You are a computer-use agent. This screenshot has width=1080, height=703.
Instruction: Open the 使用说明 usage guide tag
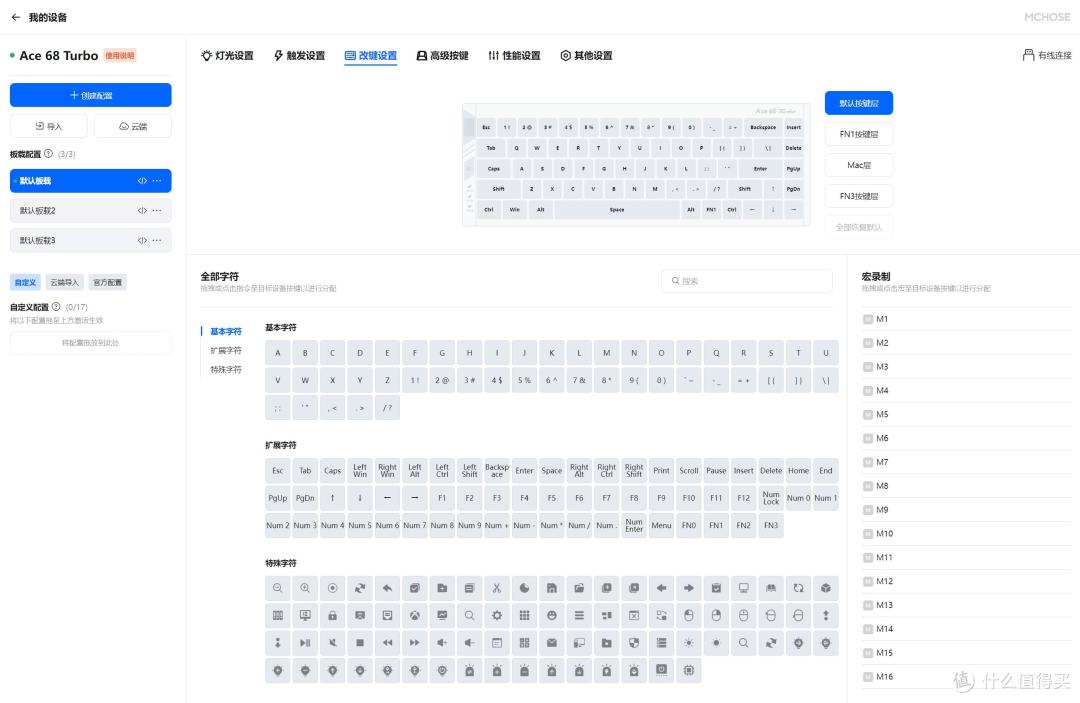click(120, 56)
